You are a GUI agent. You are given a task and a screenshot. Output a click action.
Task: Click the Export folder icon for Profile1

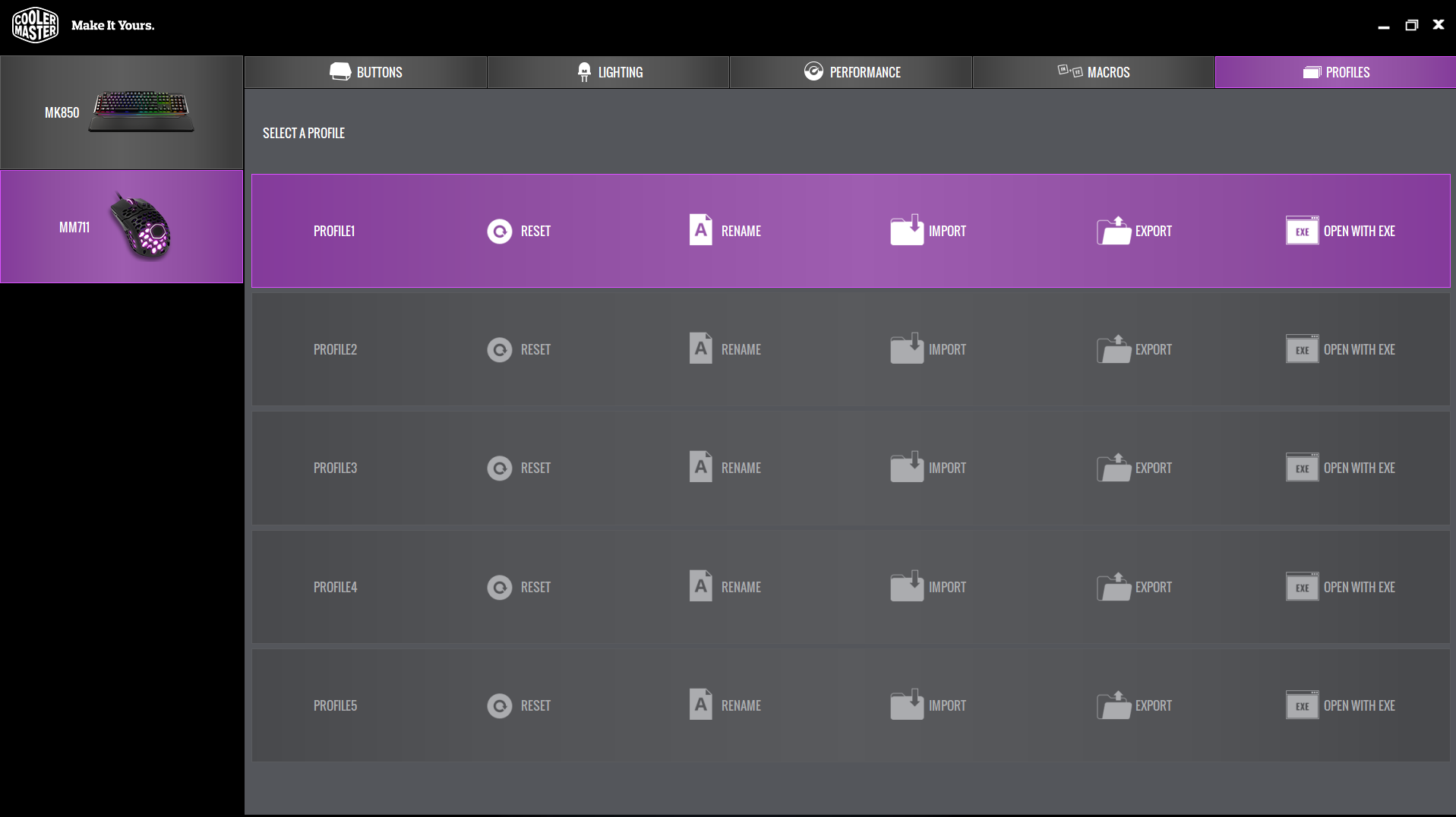pyautogui.click(x=1113, y=231)
